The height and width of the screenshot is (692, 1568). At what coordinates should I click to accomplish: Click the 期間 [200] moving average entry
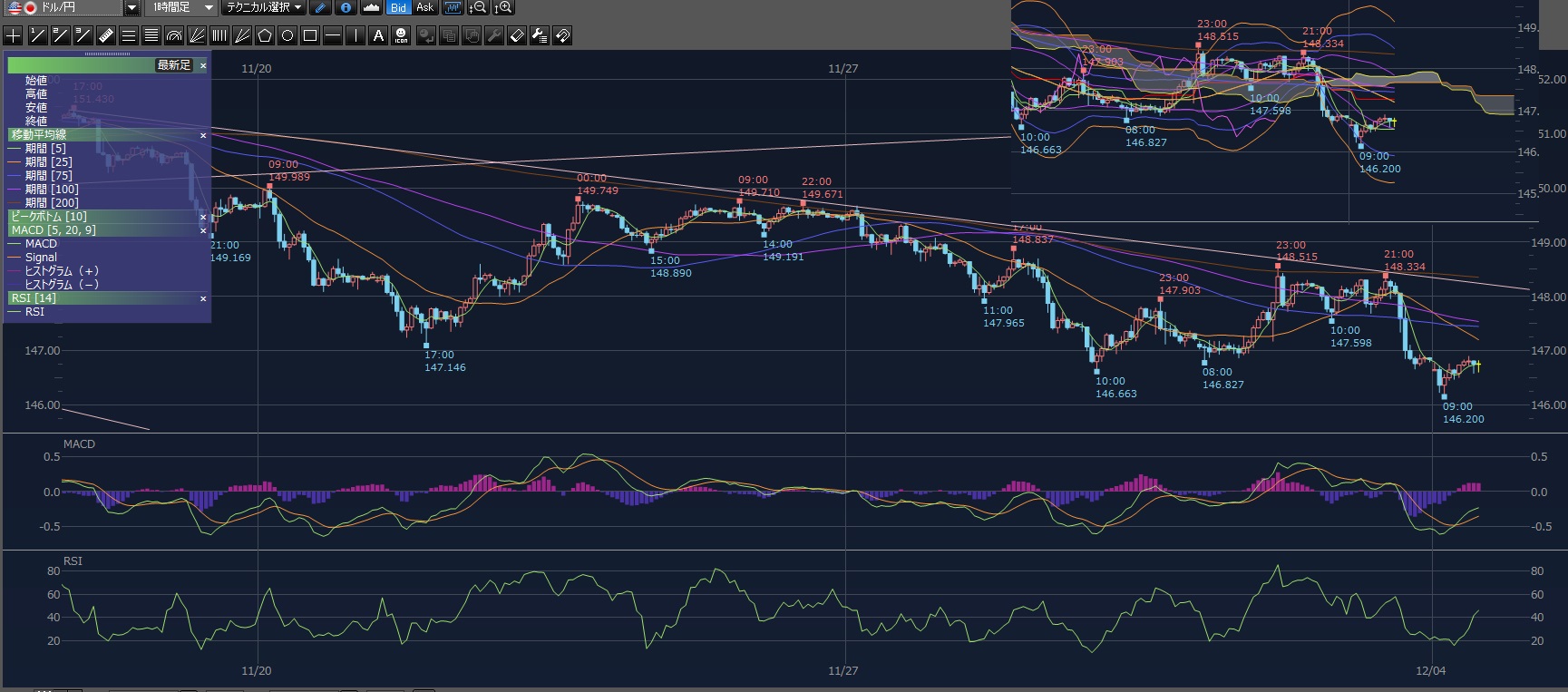(x=52, y=203)
